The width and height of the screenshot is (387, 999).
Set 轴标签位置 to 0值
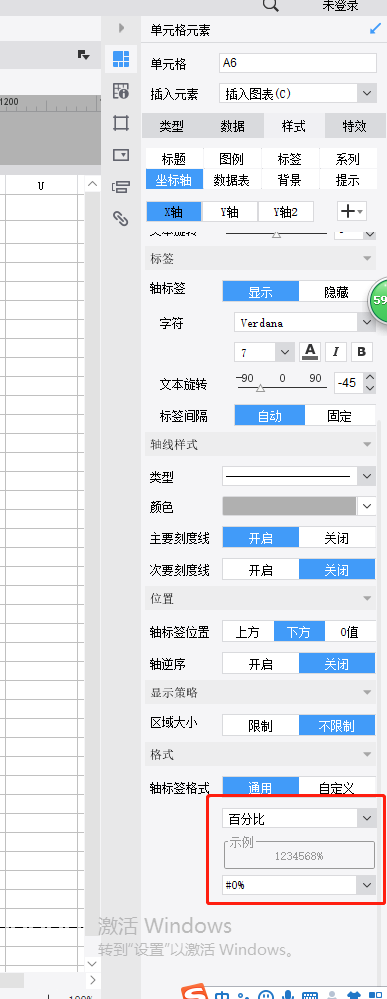click(x=349, y=632)
